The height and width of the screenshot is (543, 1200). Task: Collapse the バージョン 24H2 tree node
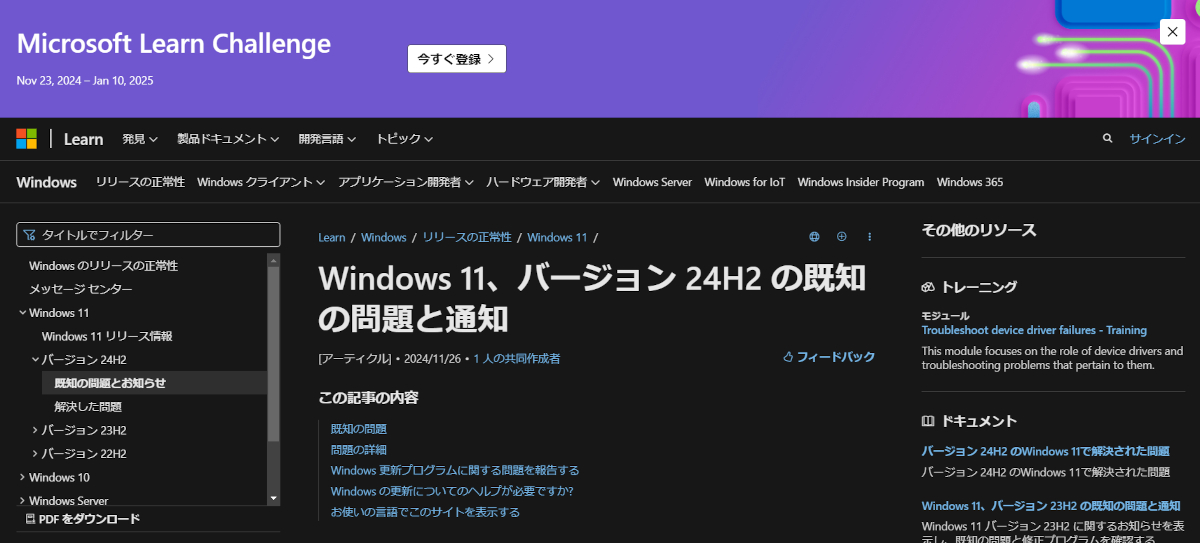[35, 360]
